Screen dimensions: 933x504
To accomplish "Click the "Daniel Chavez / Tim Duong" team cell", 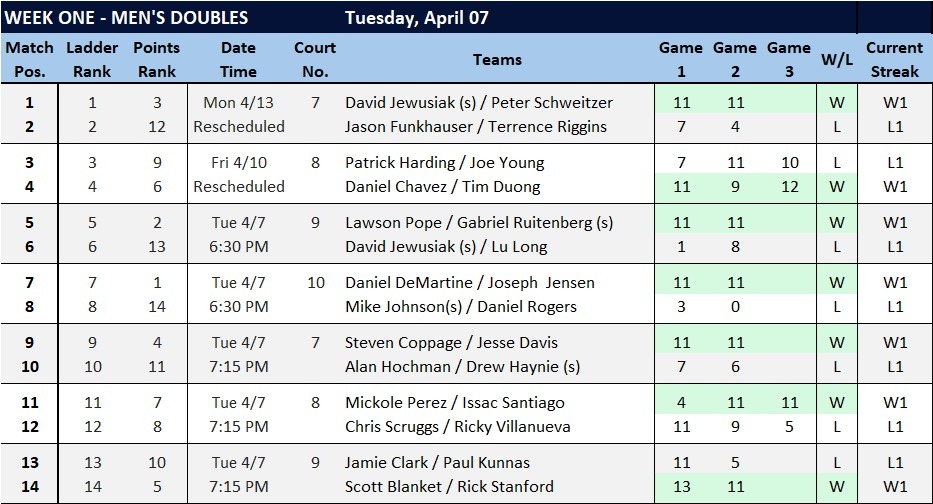I will (442, 186).
